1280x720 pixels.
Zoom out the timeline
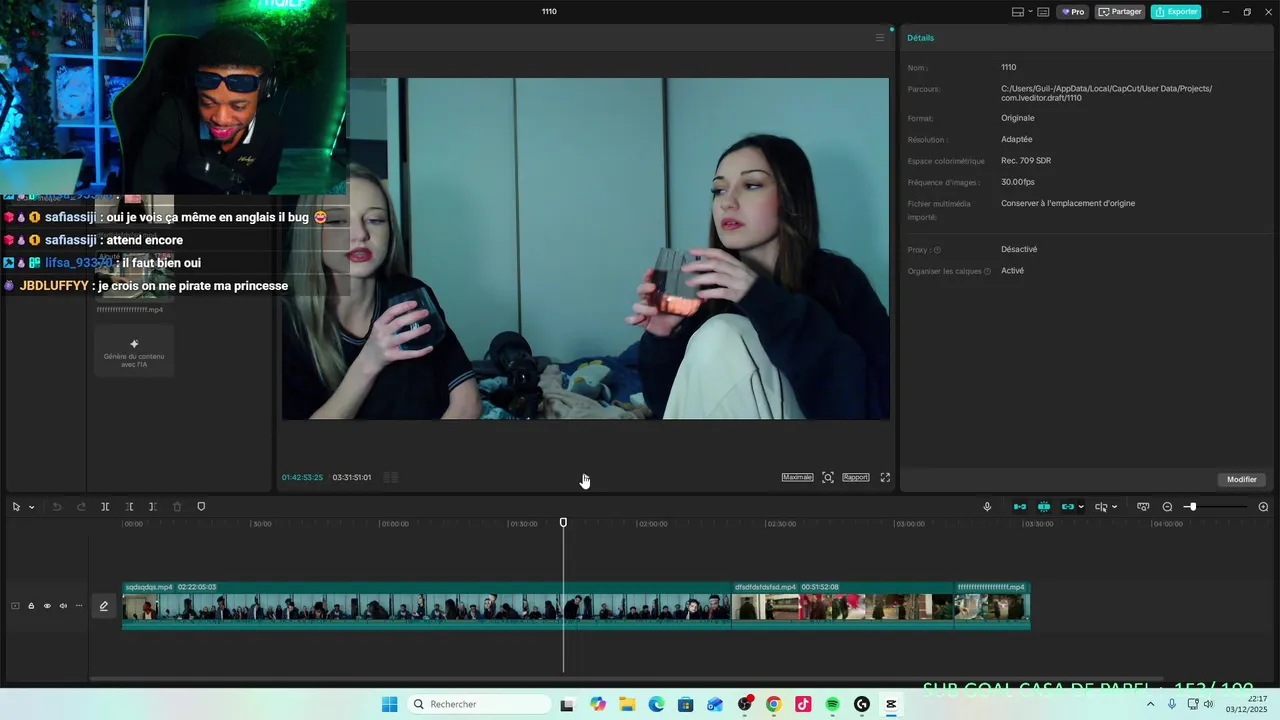(1167, 507)
